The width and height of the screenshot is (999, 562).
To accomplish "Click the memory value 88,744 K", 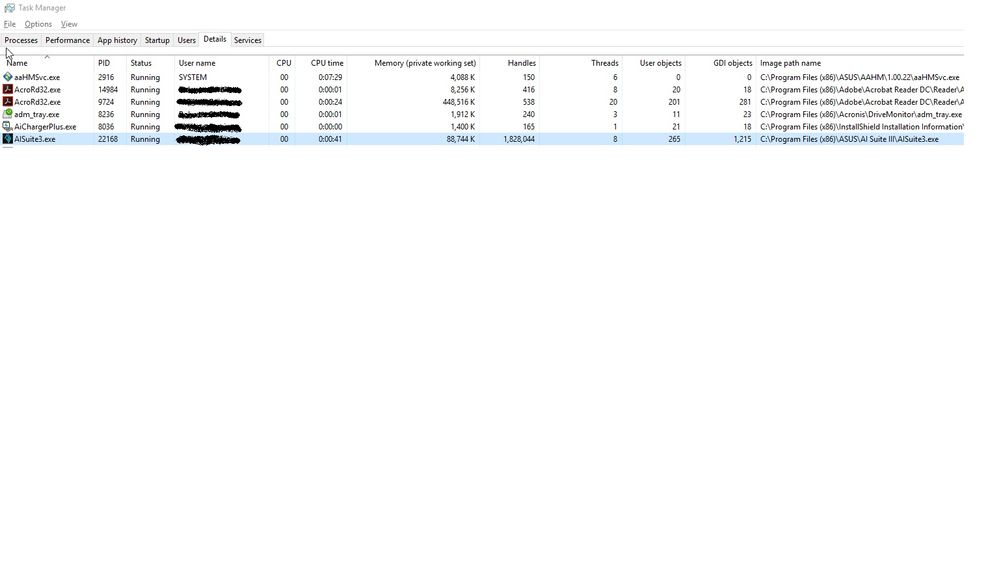I will click(x=461, y=139).
